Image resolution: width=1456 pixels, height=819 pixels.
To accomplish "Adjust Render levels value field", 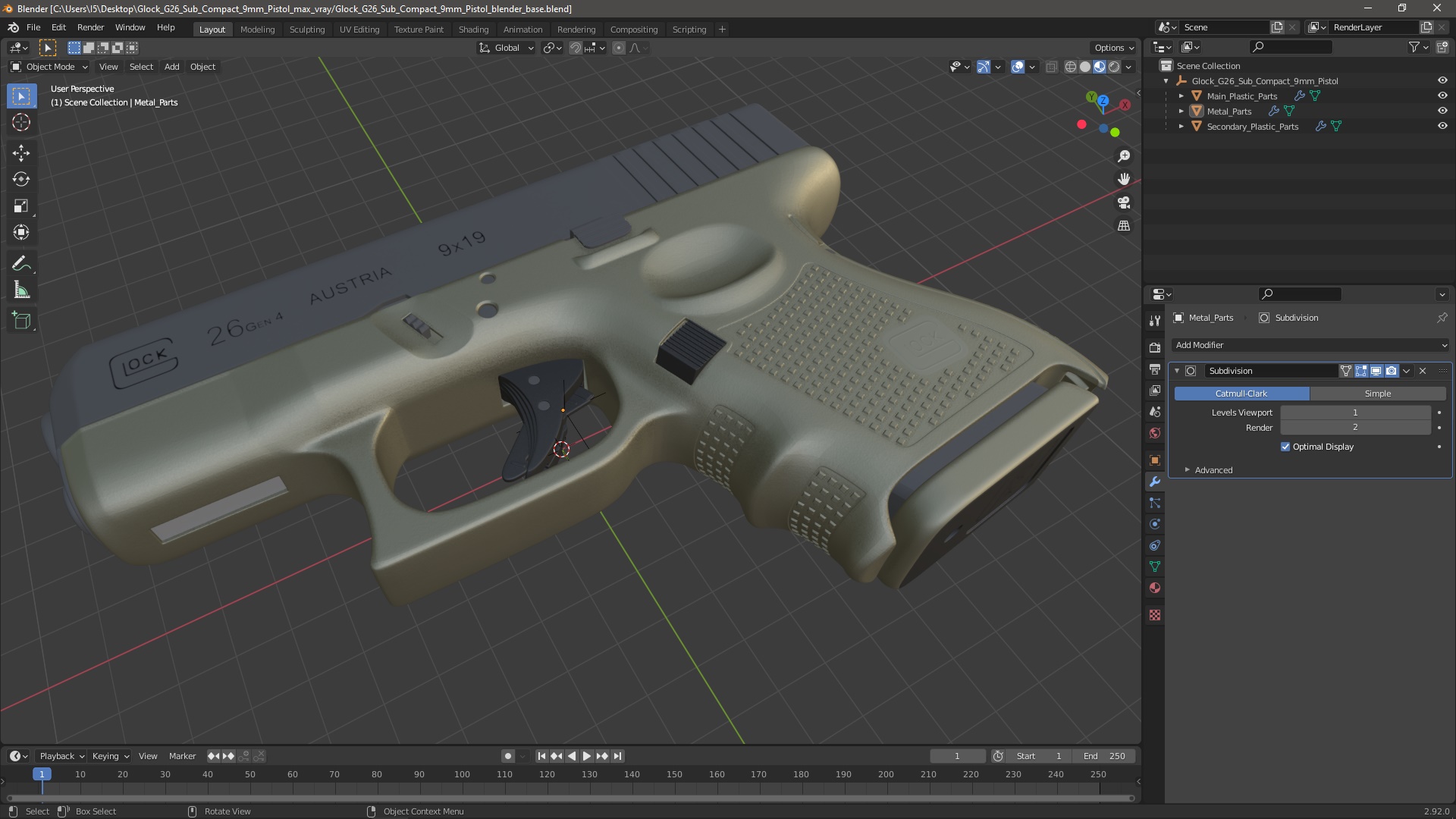I will click(x=1355, y=428).
